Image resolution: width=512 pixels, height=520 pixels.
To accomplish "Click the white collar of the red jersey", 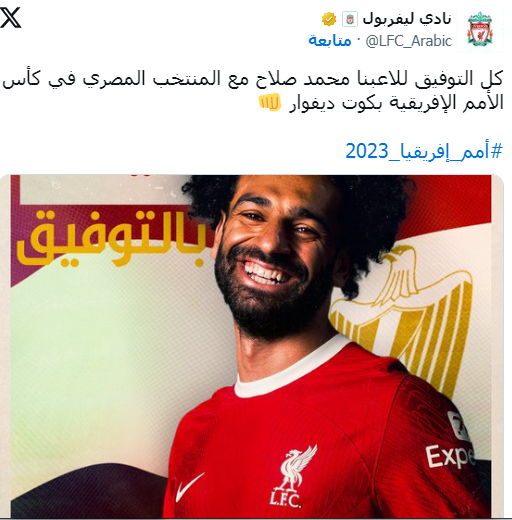I will [x=287, y=370].
